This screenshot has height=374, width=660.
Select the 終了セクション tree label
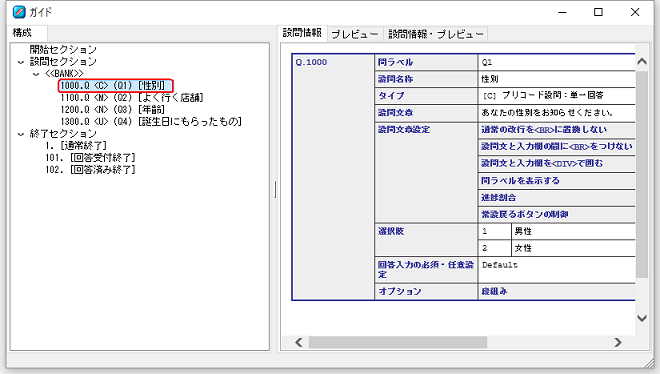click(63, 134)
